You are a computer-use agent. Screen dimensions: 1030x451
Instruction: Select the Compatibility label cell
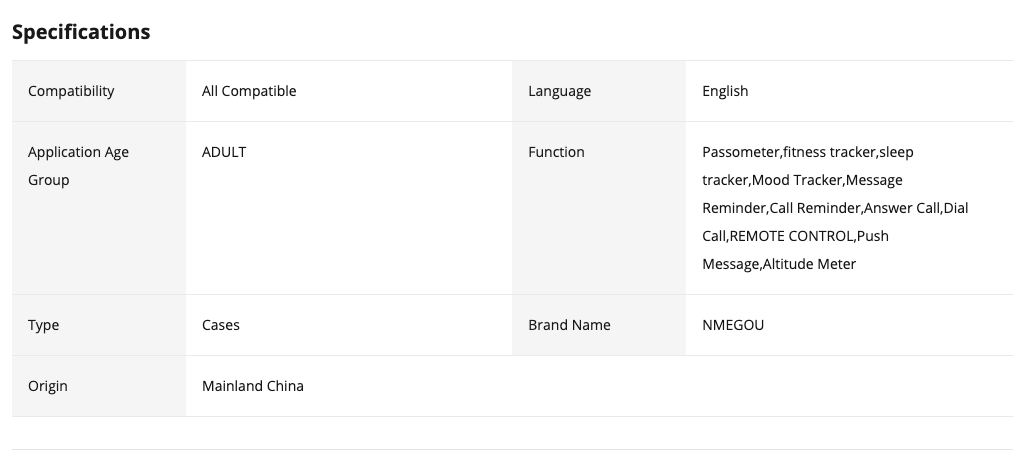click(x=71, y=91)
